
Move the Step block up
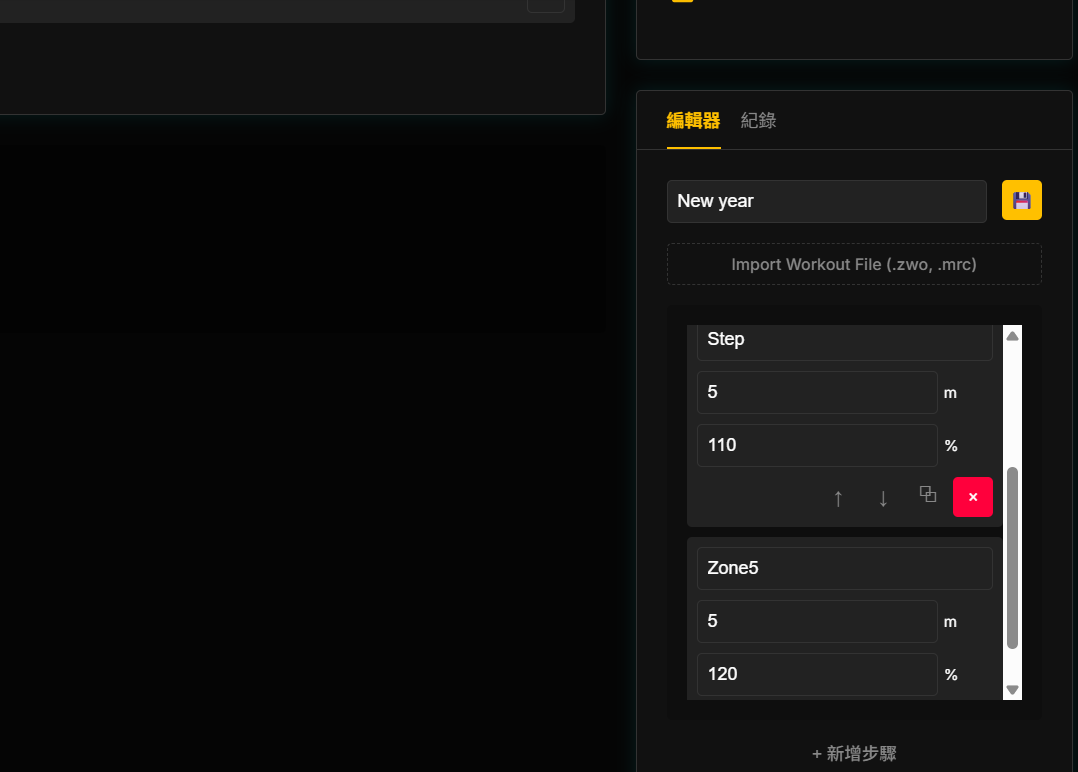838,498
